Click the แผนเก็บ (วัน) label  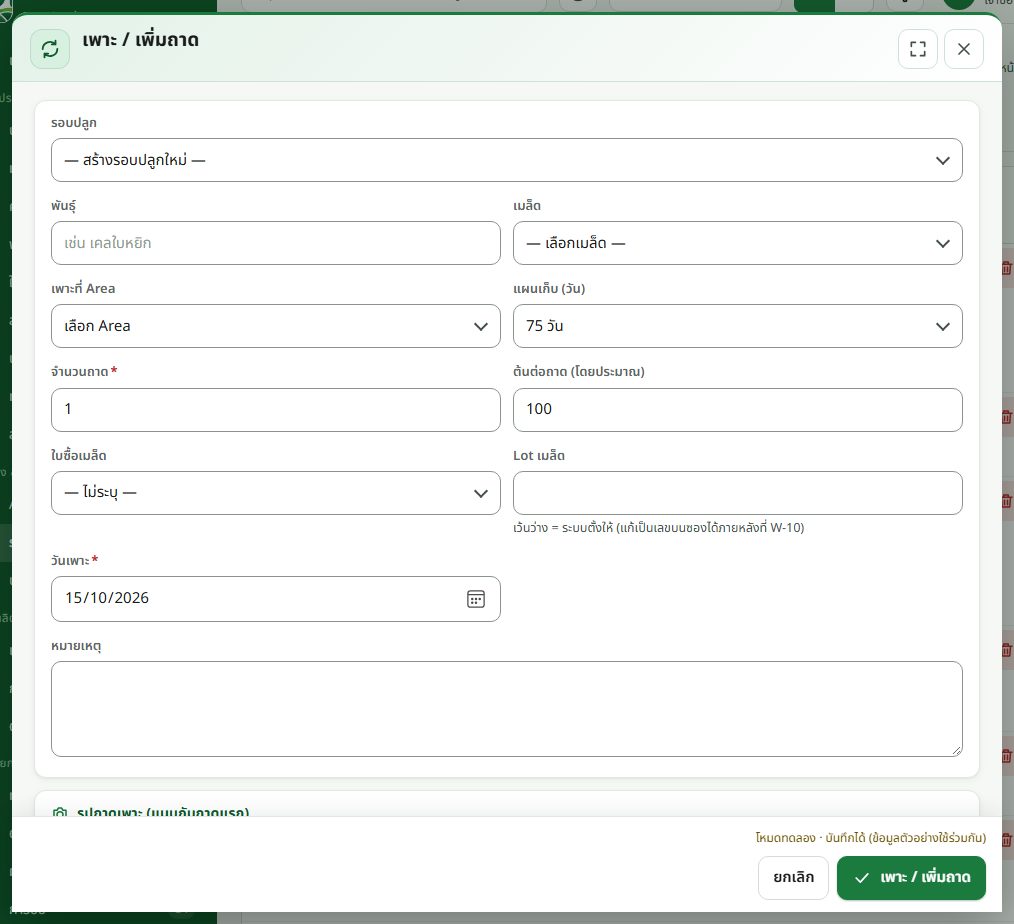point(549,289)
